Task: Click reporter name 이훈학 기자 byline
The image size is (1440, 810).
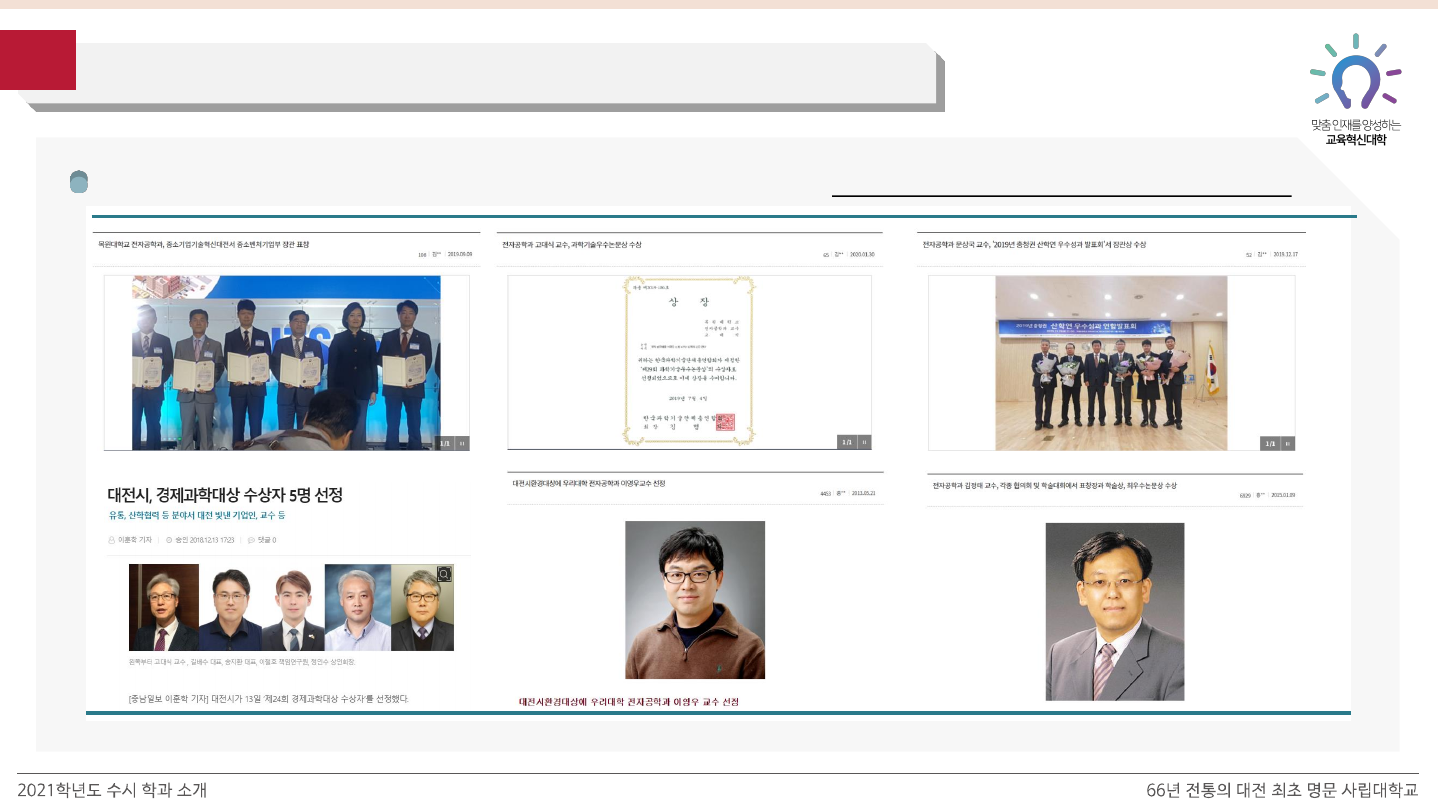Action: coord(134,540)
